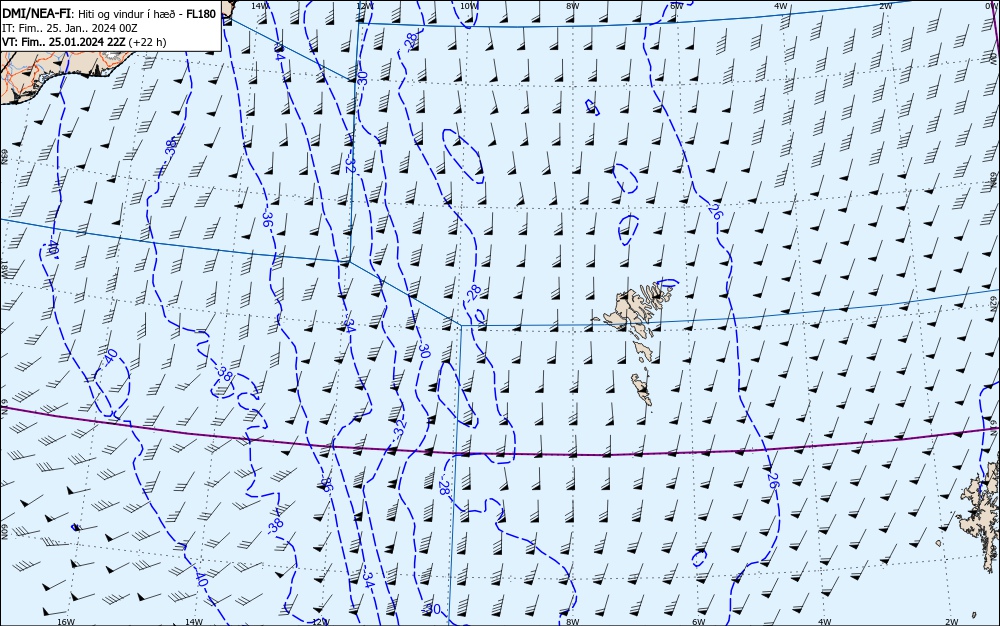Click the "-36" label below the purple line
Screen dimensions: 1000x626
(326, 484)
